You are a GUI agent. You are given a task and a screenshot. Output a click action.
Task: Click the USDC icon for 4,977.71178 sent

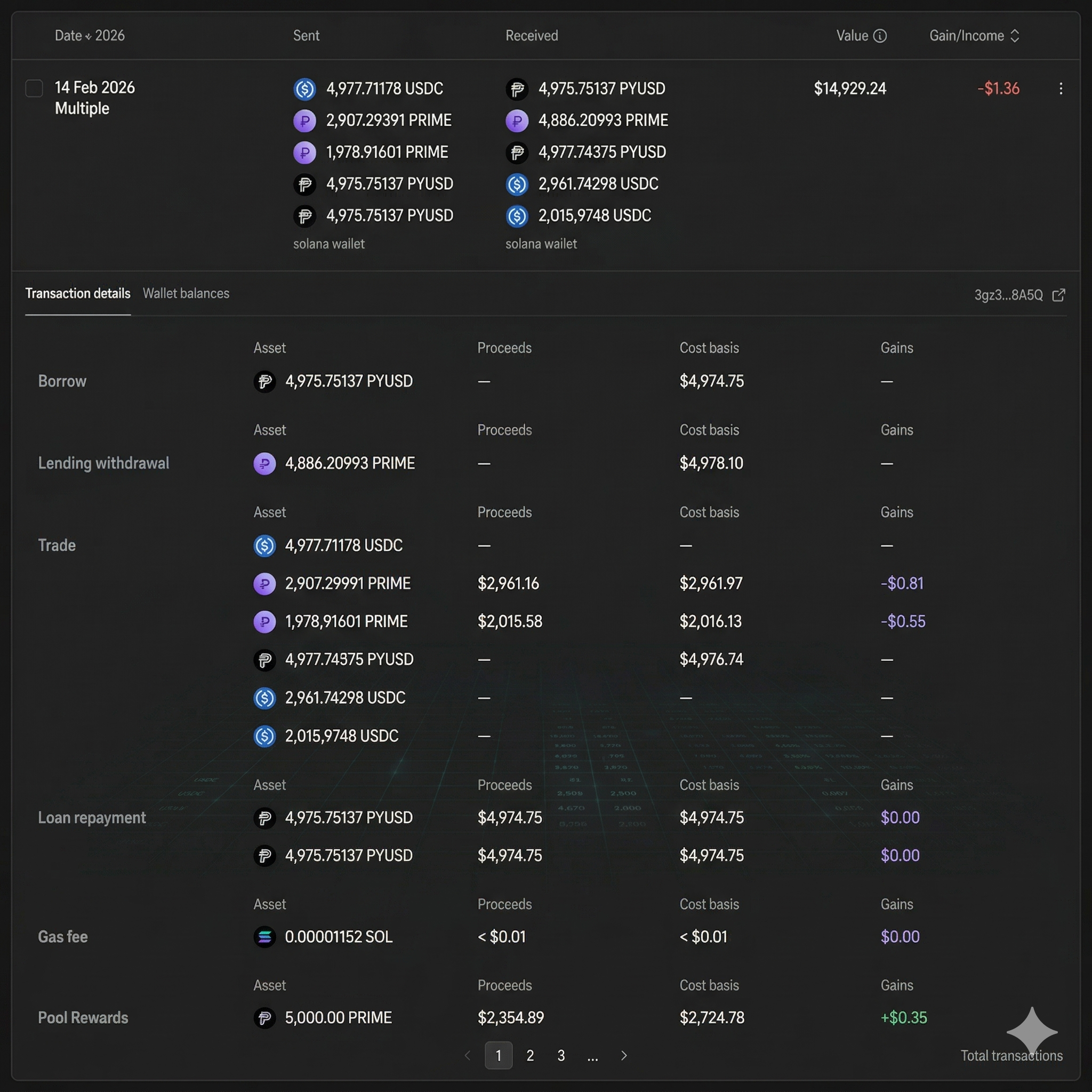[304, 89]
